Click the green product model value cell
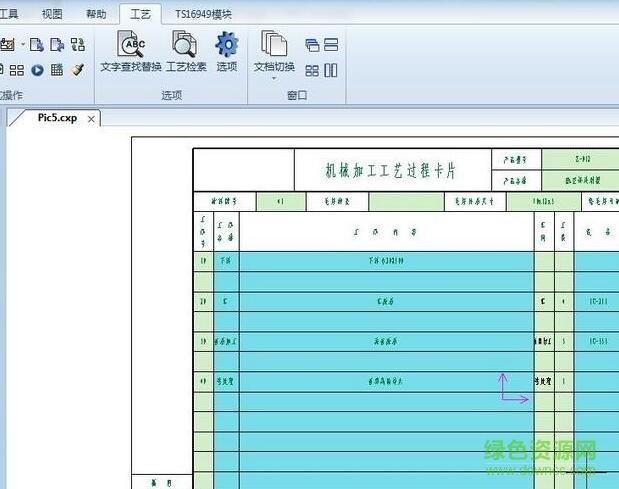 tap(581, 159)
